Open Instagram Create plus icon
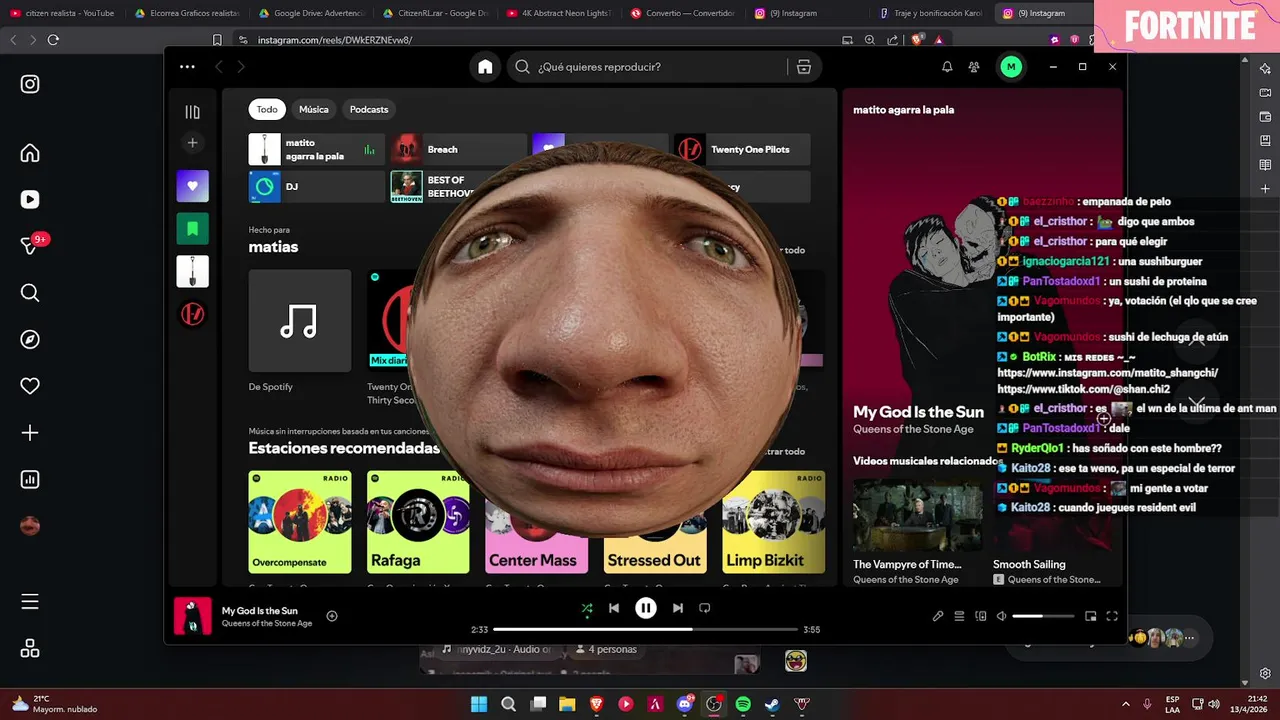Viewport: 1280px width, 720px height. [x=30, y=433]
